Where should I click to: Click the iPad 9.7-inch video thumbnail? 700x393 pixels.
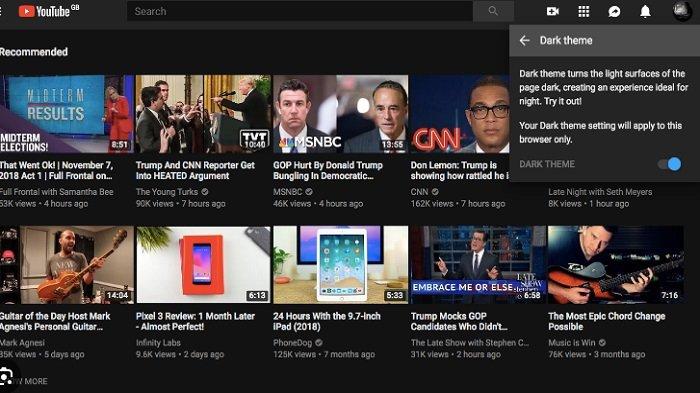pyautogui.click(x=341, y=265)
